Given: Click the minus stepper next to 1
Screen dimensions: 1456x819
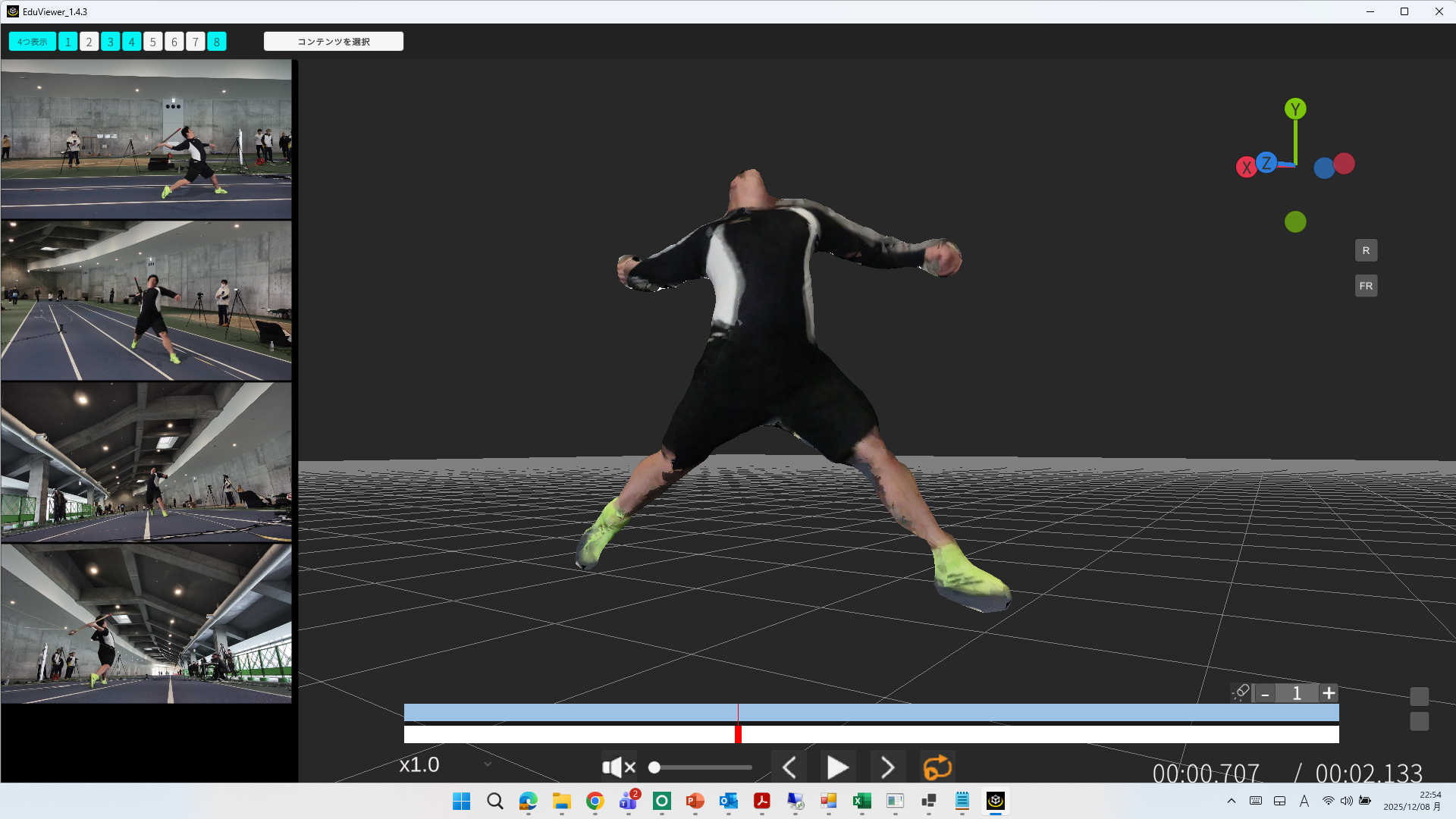Looking at the screenshot, I should [1265, 693].
